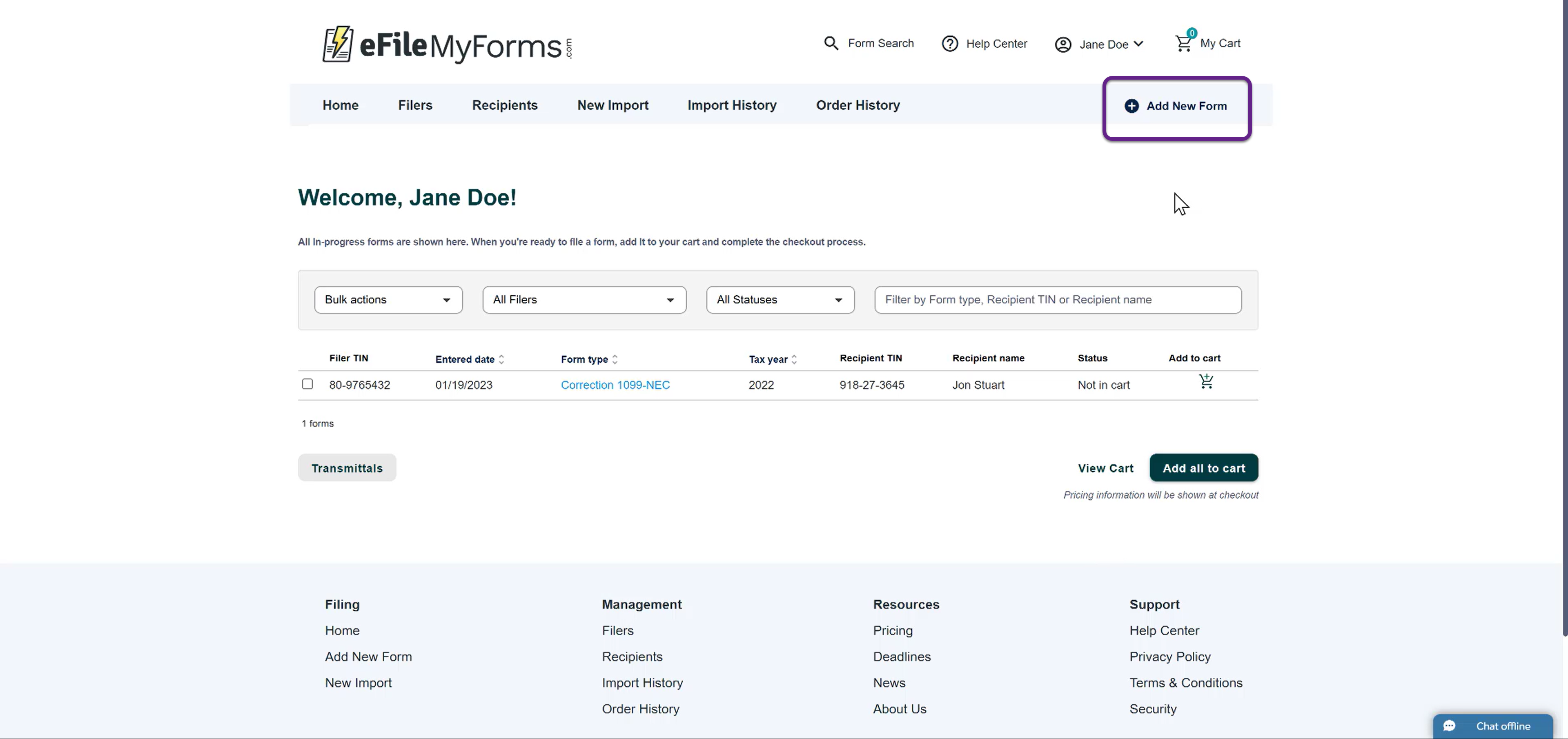Click the Form Search magnifier icon

coord(831,43)
